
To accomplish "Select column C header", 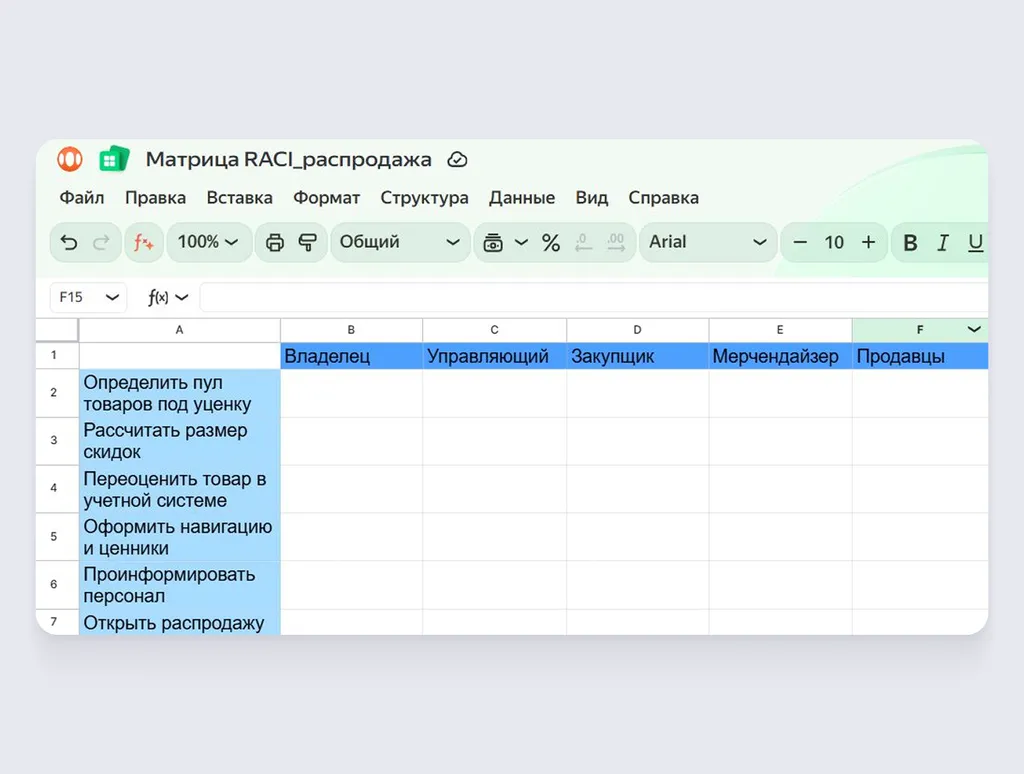I will tap(494, 331).
